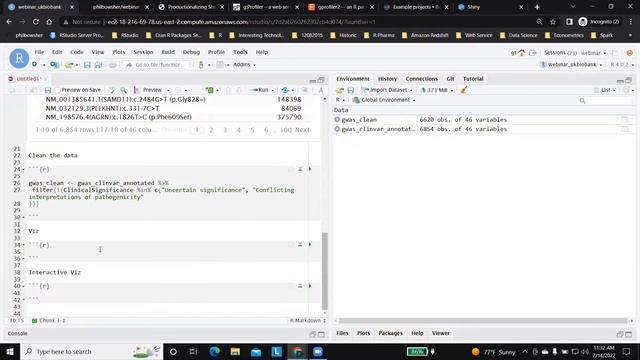Toggle Preview on Save checkbox

coord(58,90)
